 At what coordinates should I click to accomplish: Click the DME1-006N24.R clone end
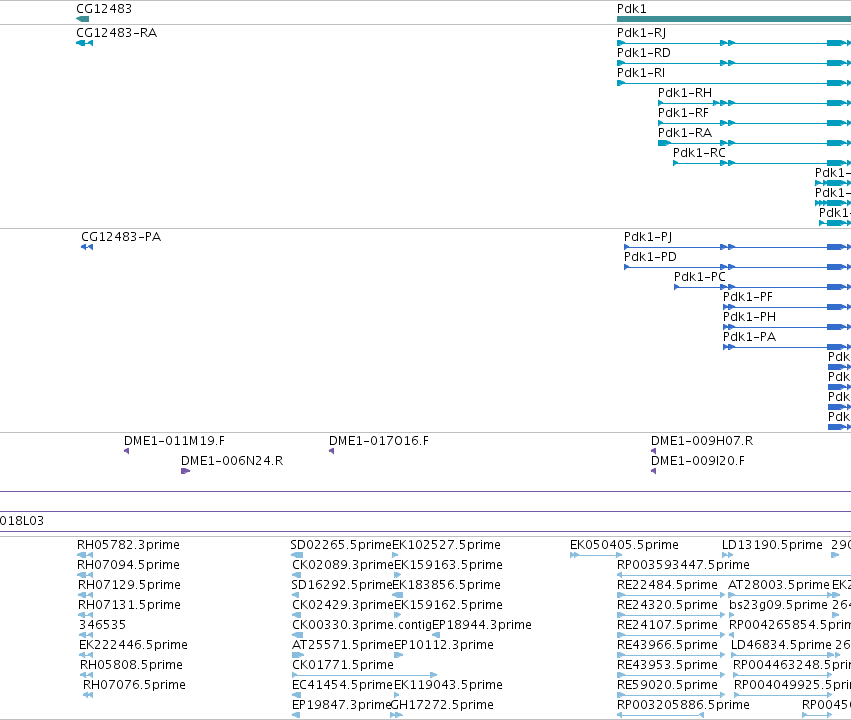coord(185,471)
